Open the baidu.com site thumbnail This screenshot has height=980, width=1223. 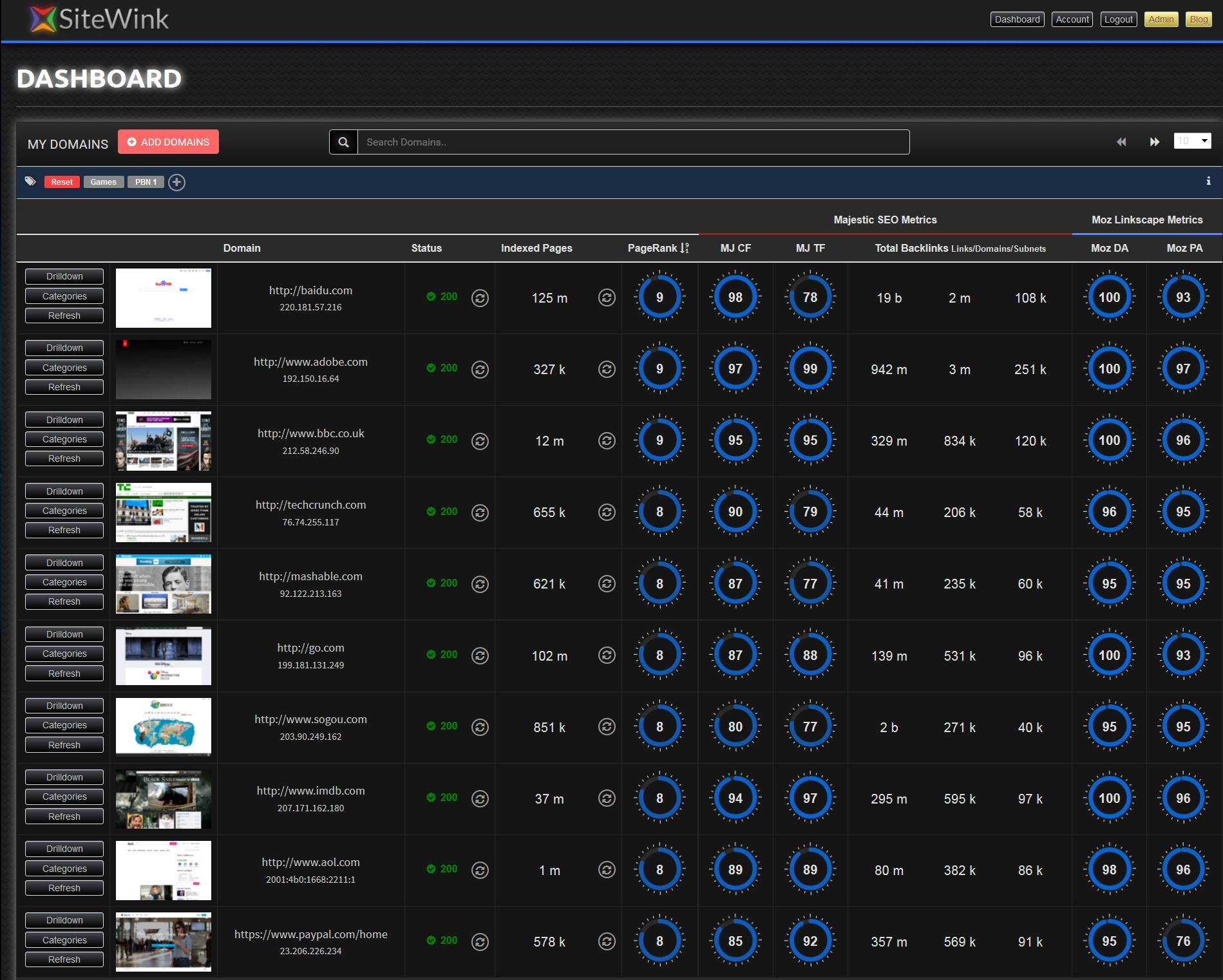(164, 298)
